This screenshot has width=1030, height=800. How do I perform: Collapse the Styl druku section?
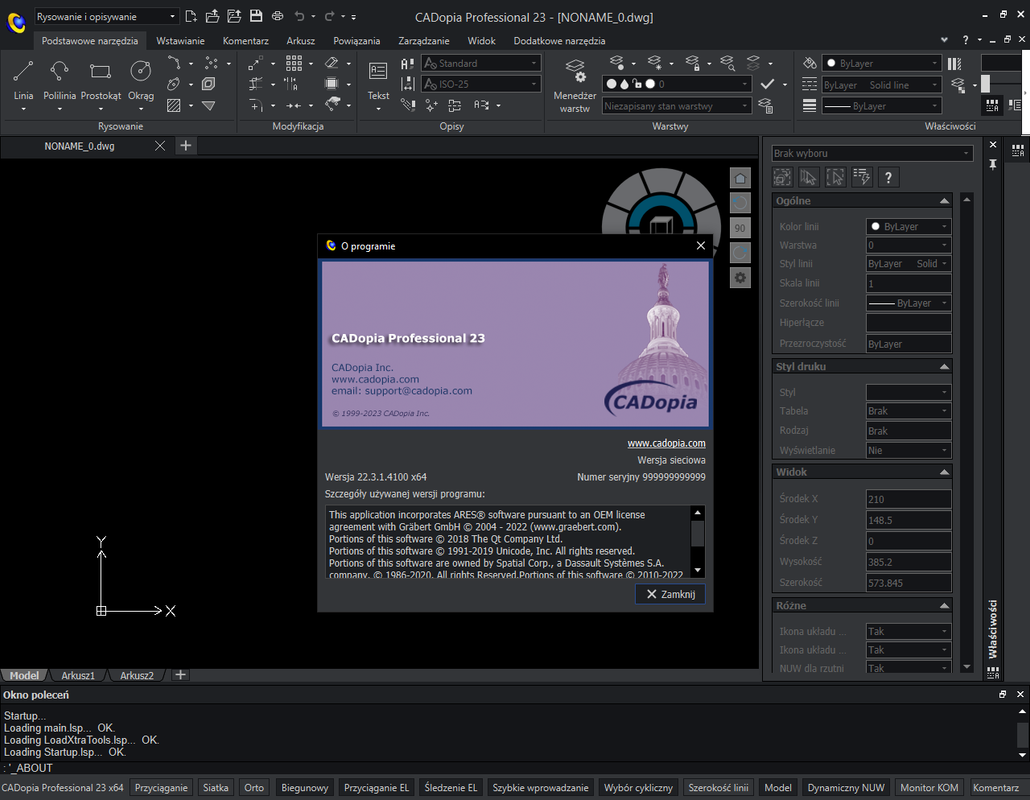click(944, 367)
